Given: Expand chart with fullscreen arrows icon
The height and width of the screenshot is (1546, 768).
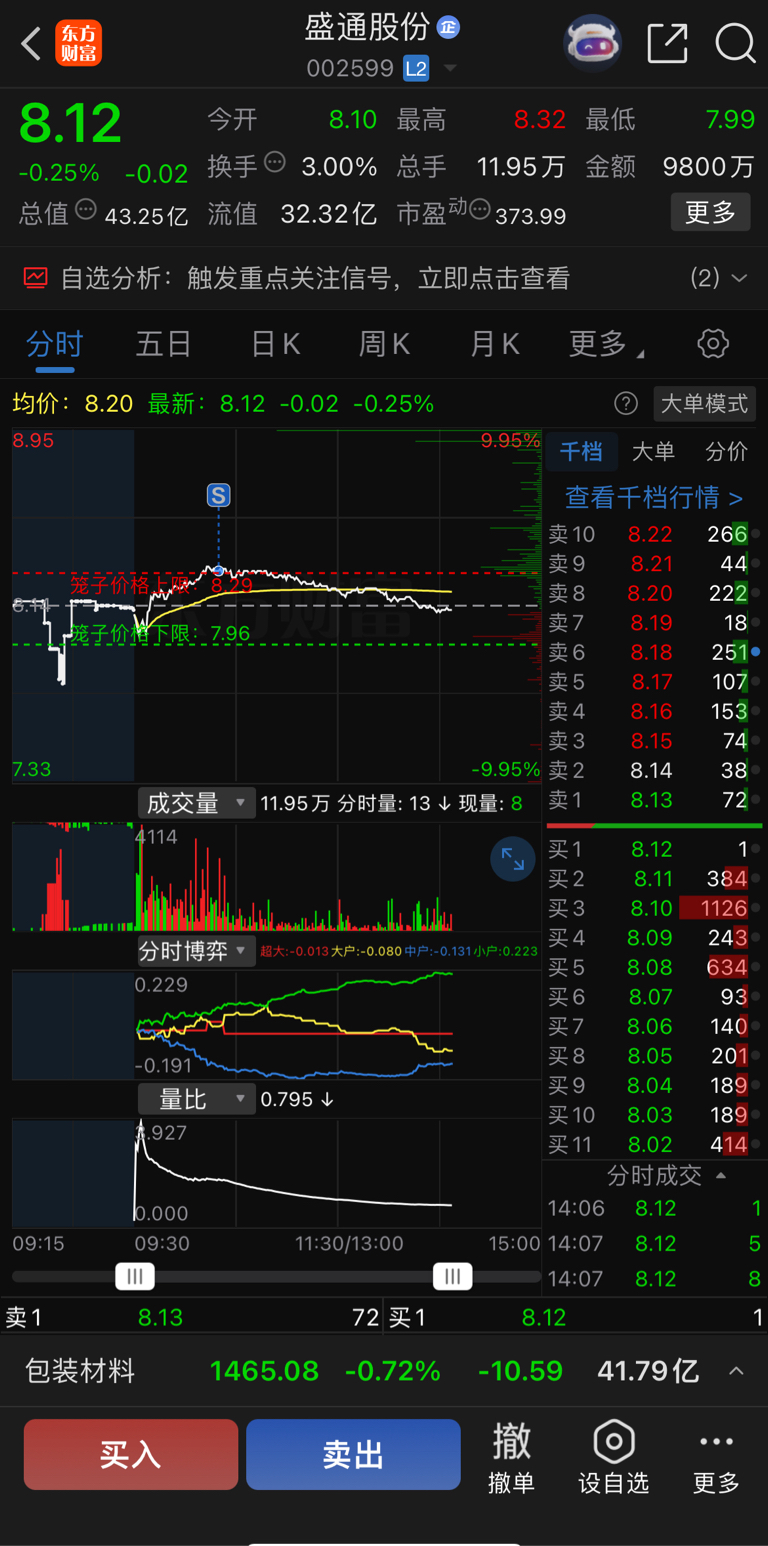Looking at the screenshot, I should point(513,859).
